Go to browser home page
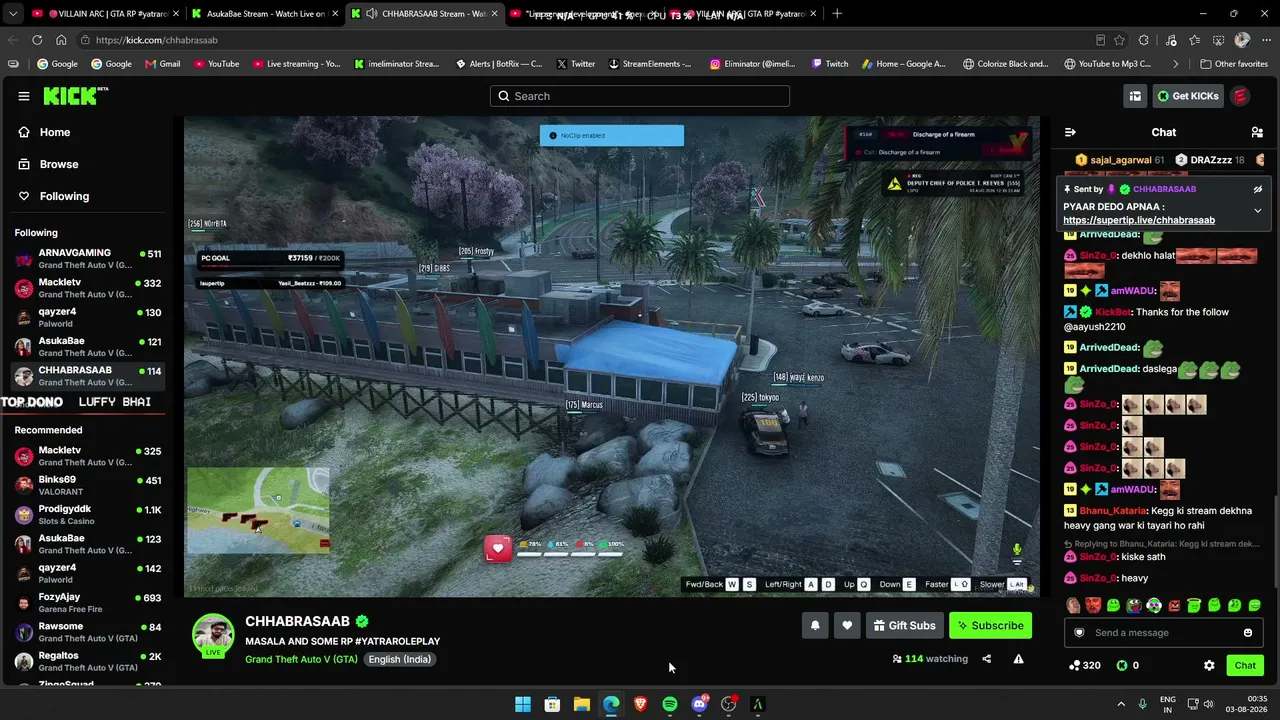Image resolution: width=1280 pixels, height=720 pixels. (x=61, y=40)
